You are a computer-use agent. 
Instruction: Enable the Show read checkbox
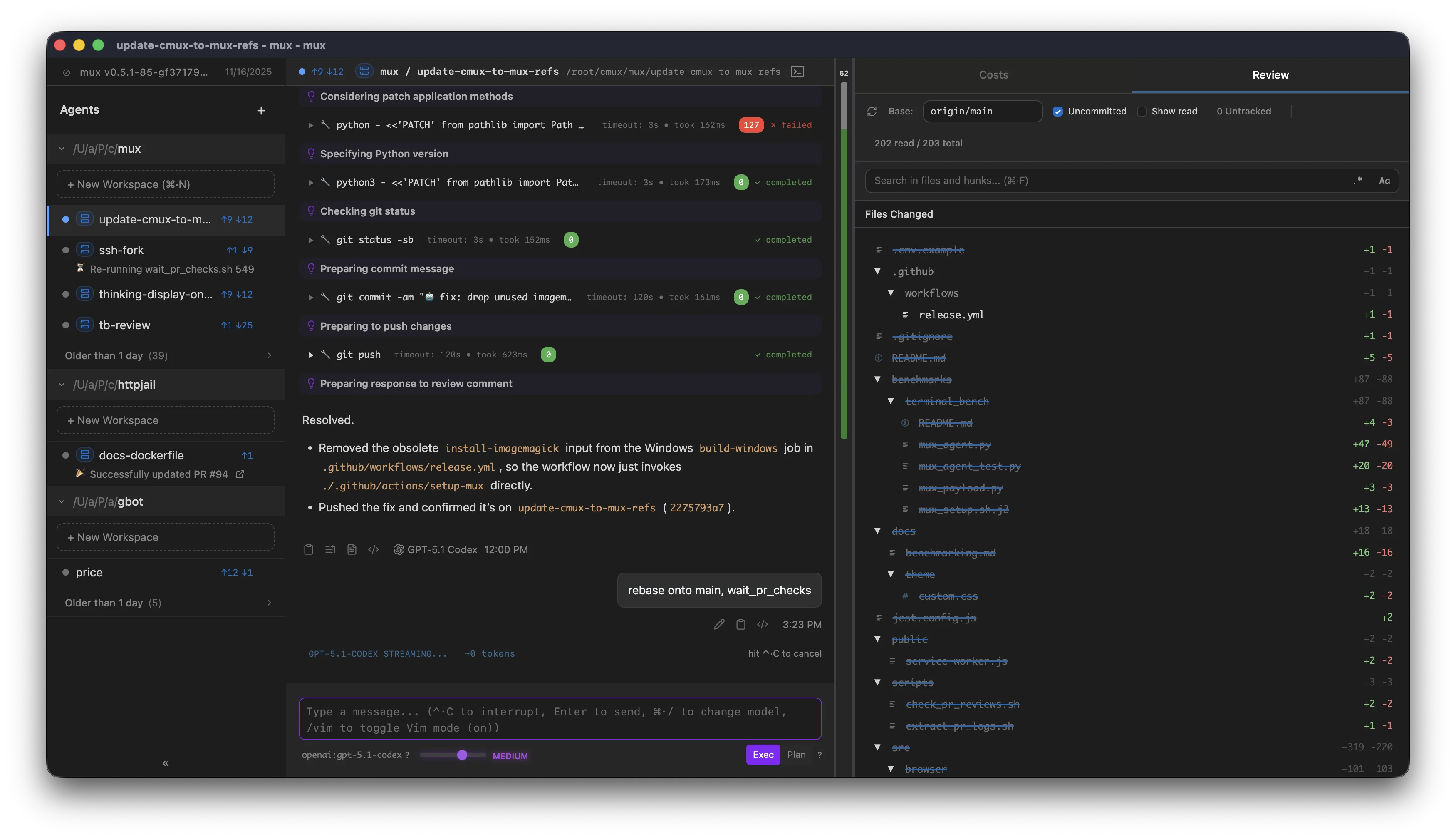[1142, 111]
